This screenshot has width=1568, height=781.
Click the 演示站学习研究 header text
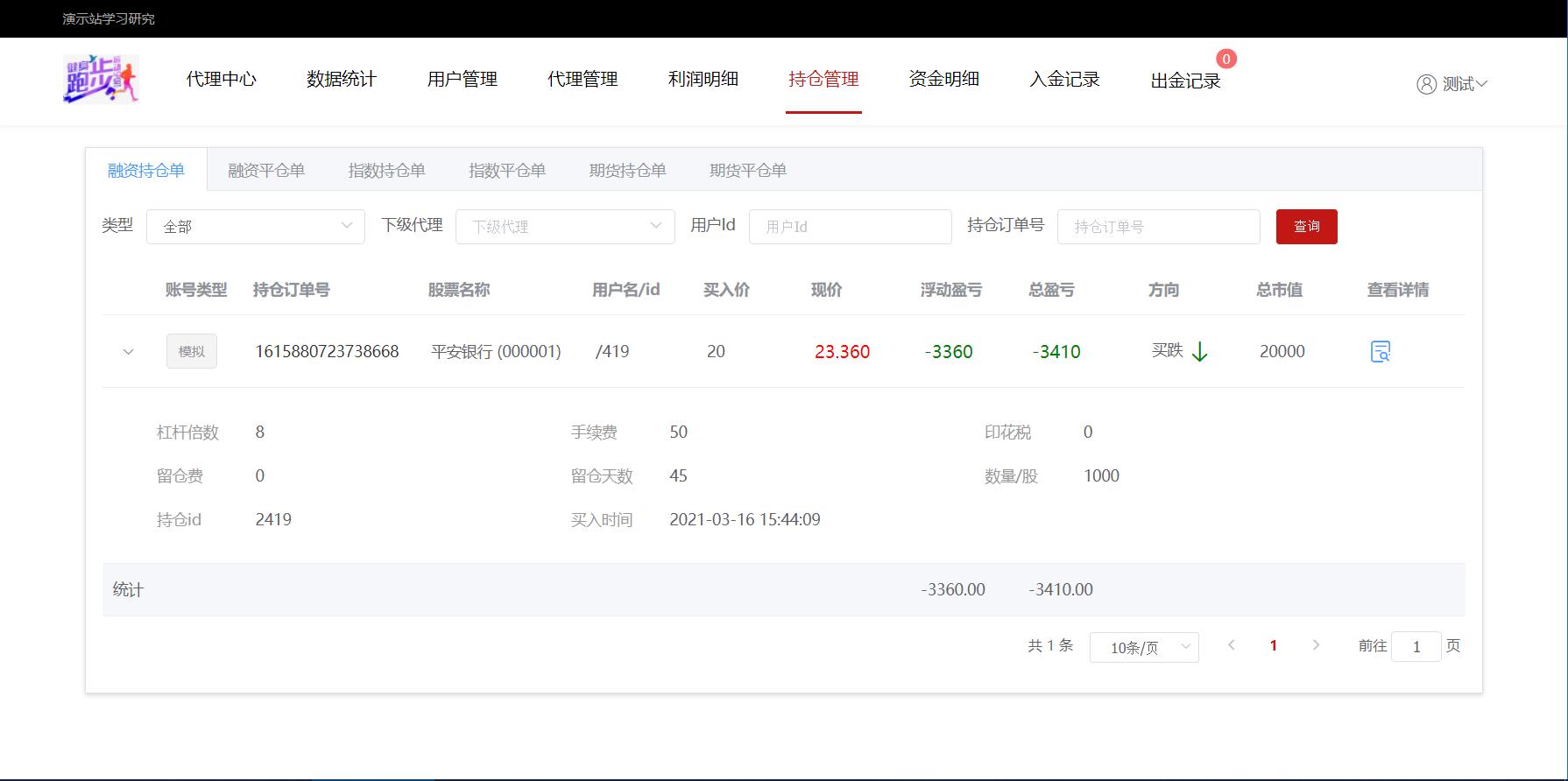pos(109,18)
